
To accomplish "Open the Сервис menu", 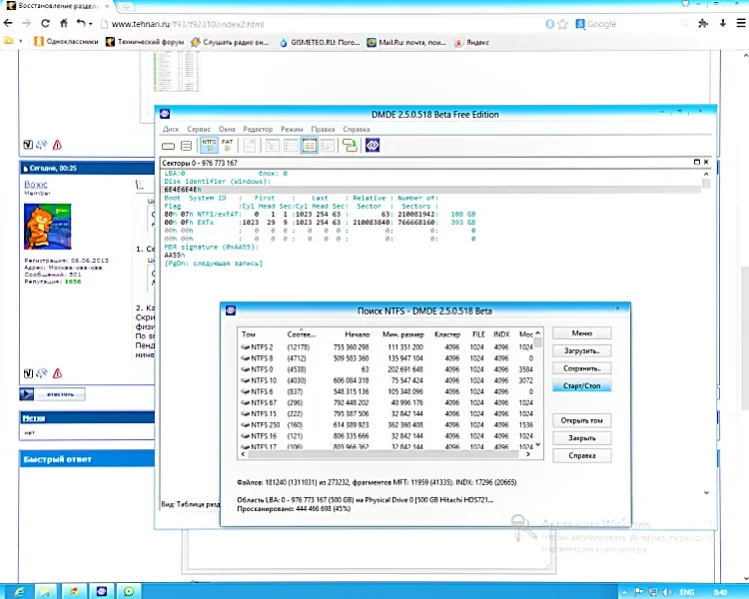I will [x=199, y=129].
